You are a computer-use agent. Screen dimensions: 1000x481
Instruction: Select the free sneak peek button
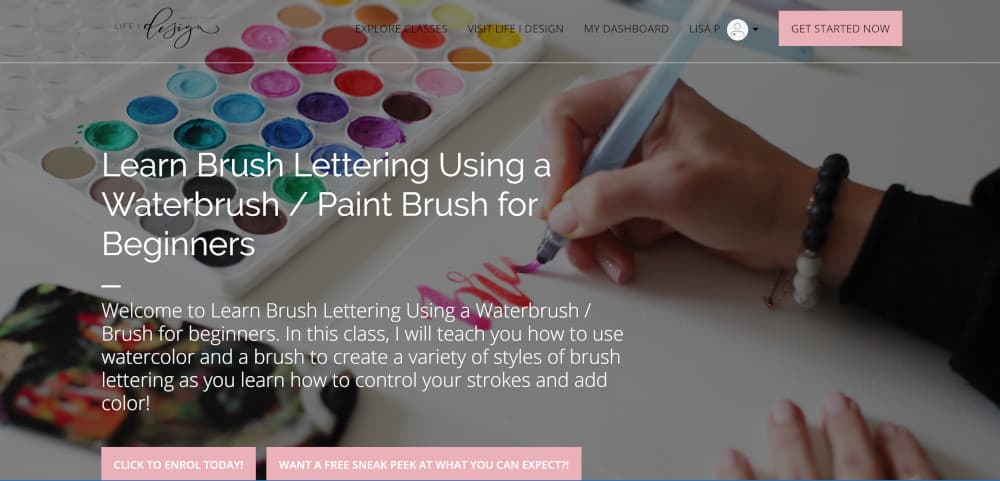[423, 464]
